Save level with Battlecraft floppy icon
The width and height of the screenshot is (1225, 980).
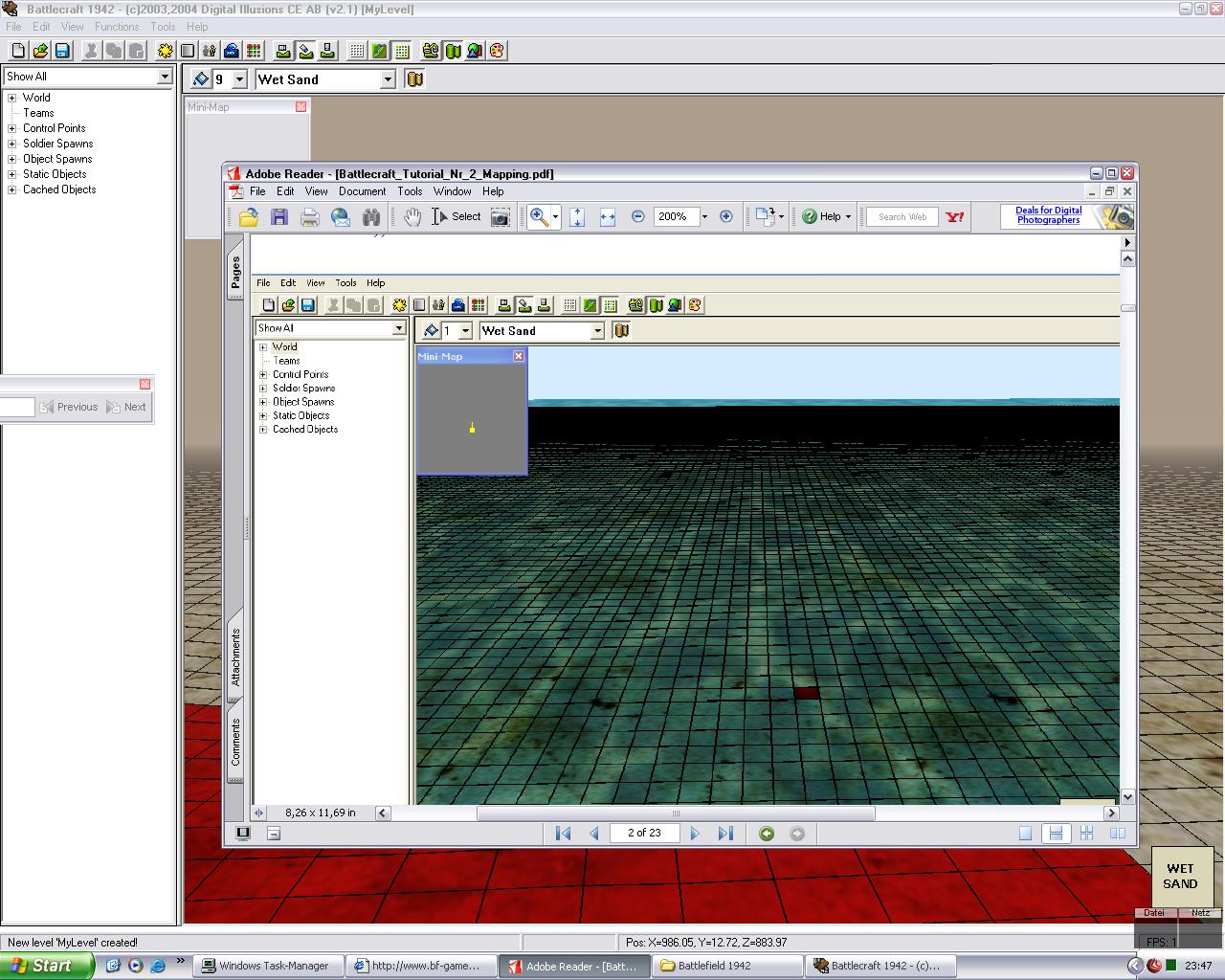[62, 51]
